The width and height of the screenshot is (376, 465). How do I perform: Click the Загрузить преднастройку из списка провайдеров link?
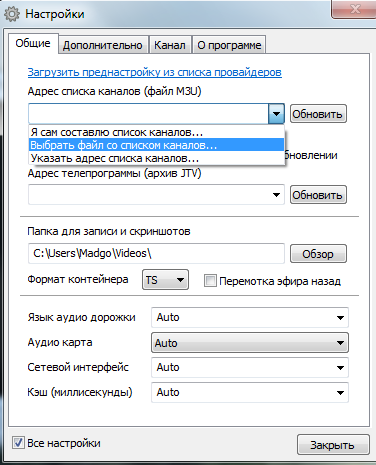pos(155,72)
